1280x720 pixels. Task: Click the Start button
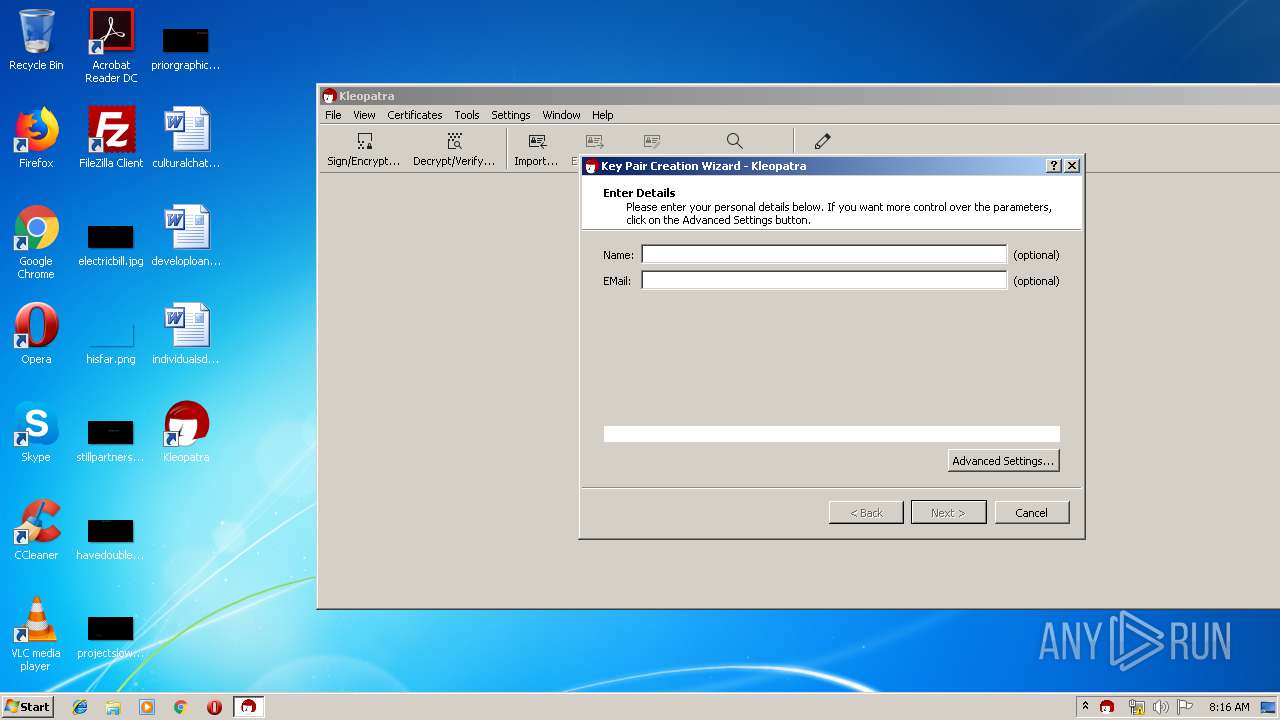click(27, 707)
